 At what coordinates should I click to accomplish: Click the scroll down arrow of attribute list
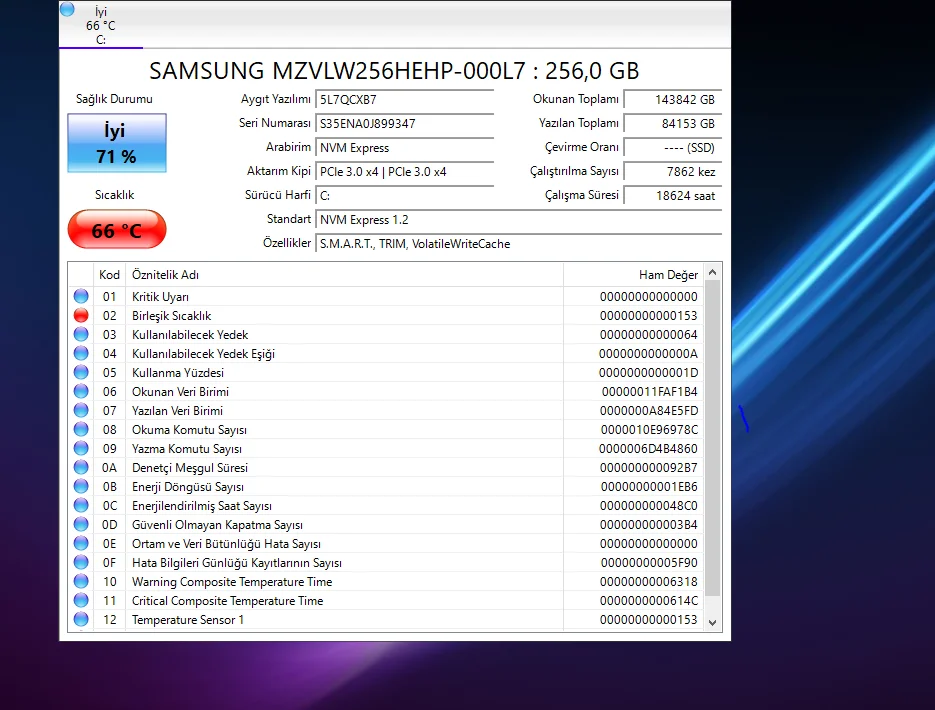click(x=712, y=622)
